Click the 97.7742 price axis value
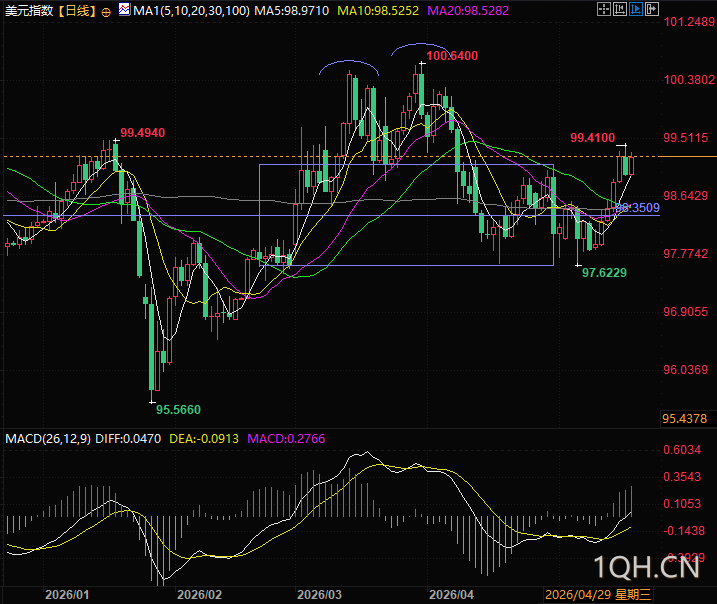Viewport: 717px width, 604px height. [x=685, y=254]
